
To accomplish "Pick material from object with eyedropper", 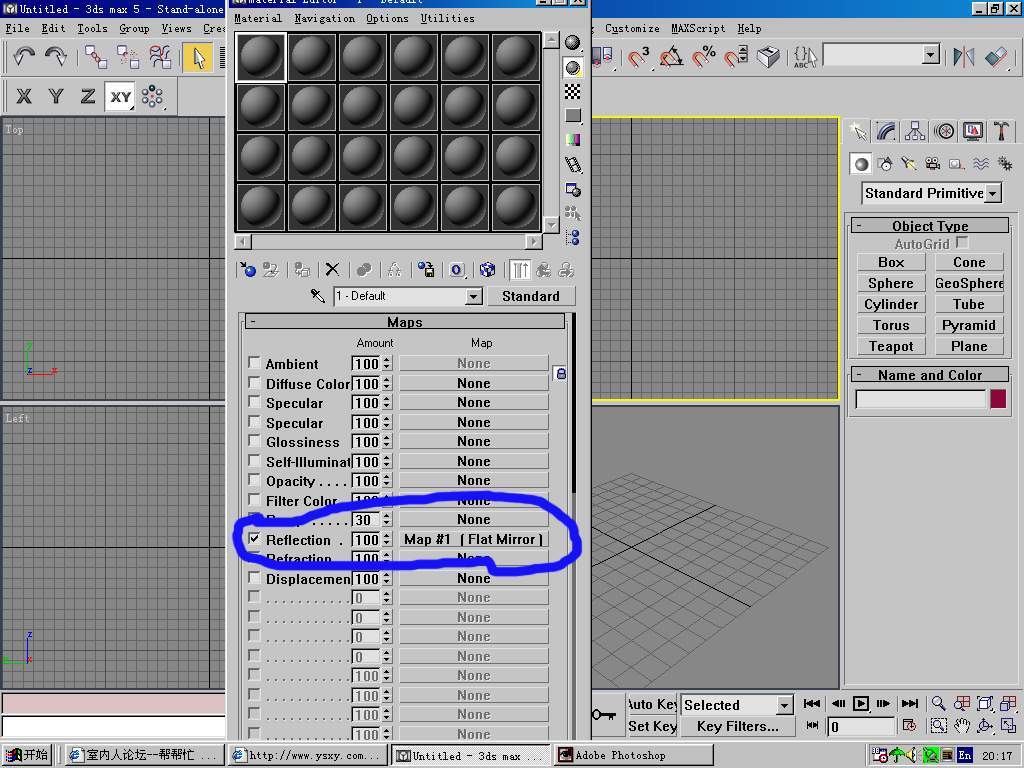I will pyautogui.click(x=317, y=296).
